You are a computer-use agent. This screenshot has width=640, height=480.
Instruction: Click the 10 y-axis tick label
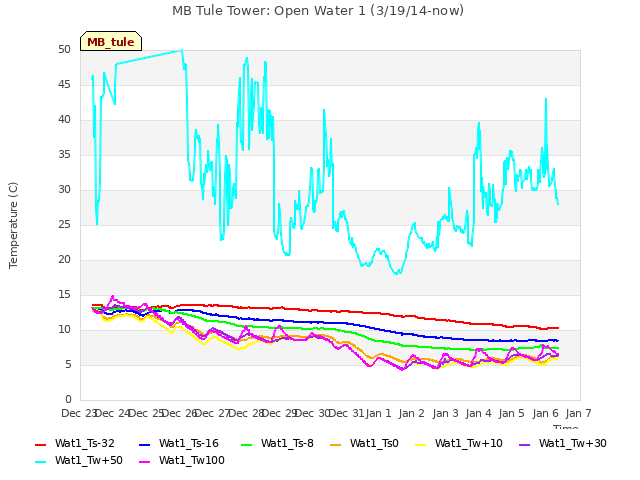pos(64,329)
